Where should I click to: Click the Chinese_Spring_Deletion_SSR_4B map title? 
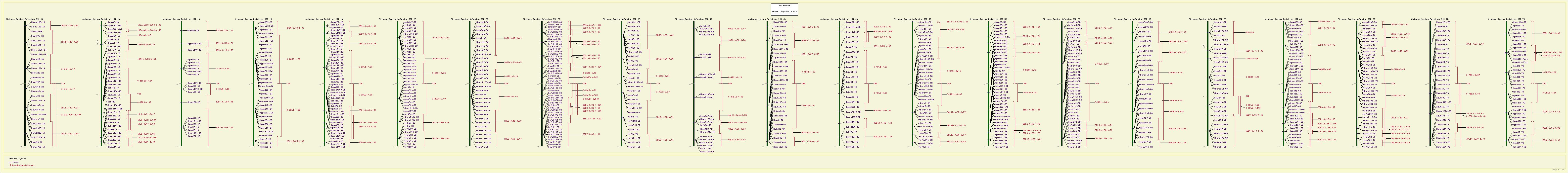click(766, 19)
